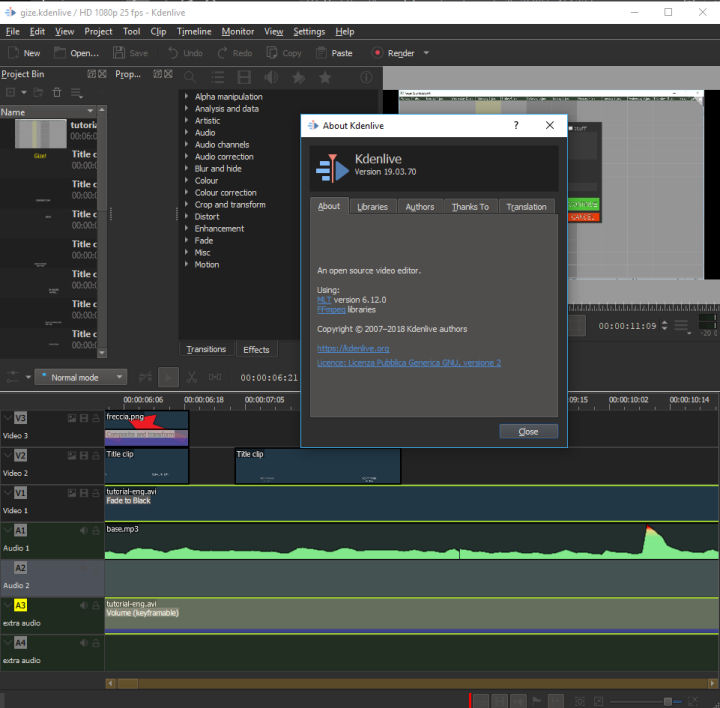This screenshot has width=720, height=708.
Task: Switch to the Effects tab
Action: [x=256, y=349]
